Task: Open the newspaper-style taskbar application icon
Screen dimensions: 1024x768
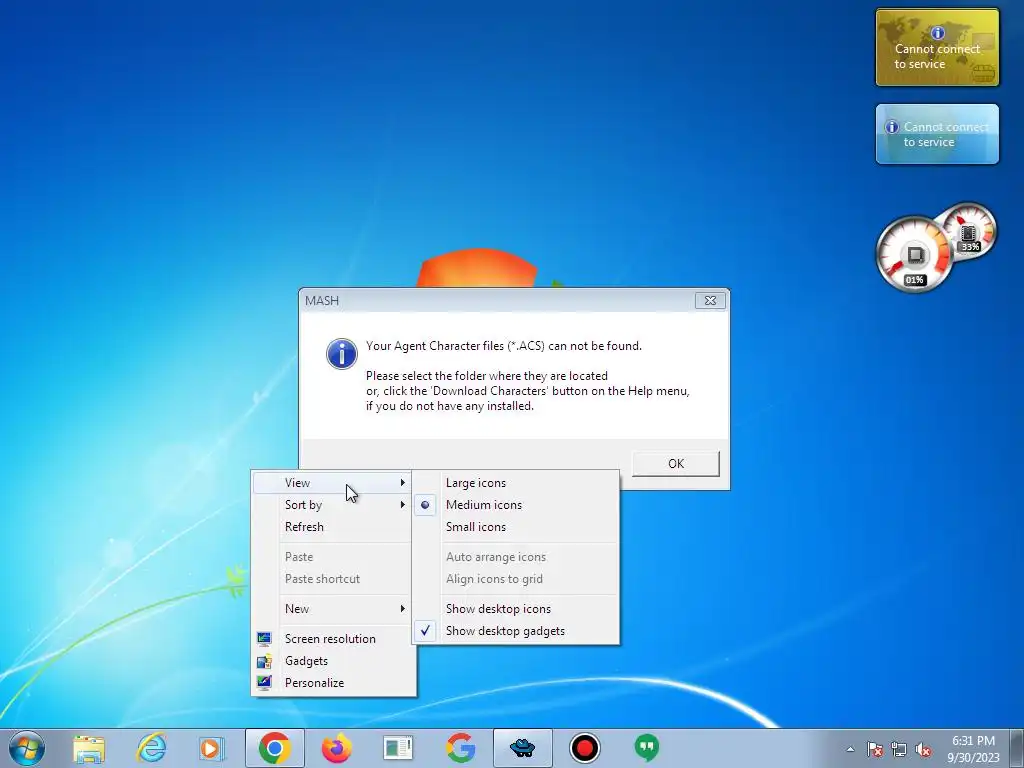Action: 398,748
